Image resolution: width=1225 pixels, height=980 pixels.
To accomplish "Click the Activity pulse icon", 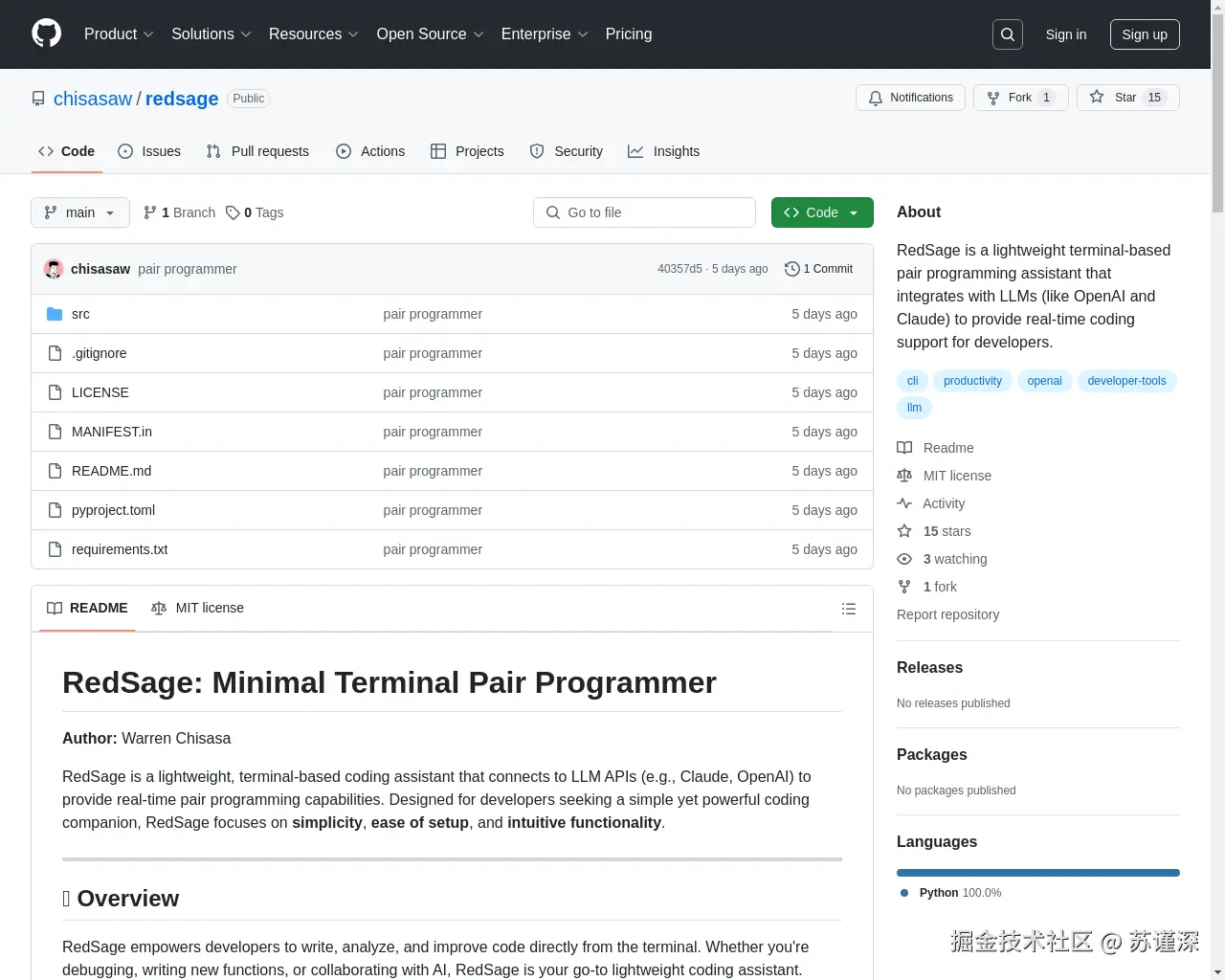I will (x=903, y=502).
